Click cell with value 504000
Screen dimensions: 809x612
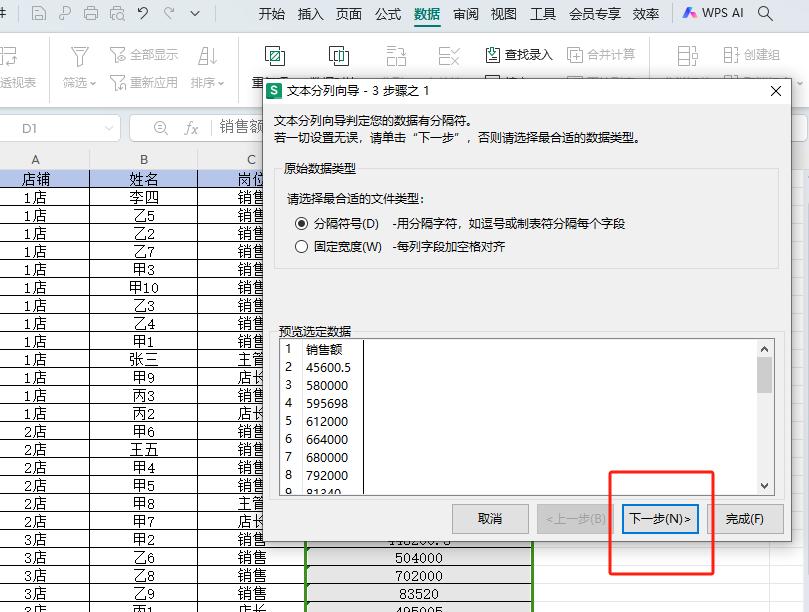coord(419,558)
